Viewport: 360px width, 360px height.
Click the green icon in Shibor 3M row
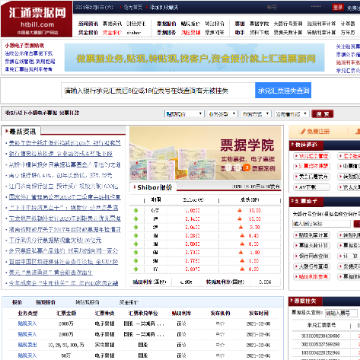pos(136,244)
